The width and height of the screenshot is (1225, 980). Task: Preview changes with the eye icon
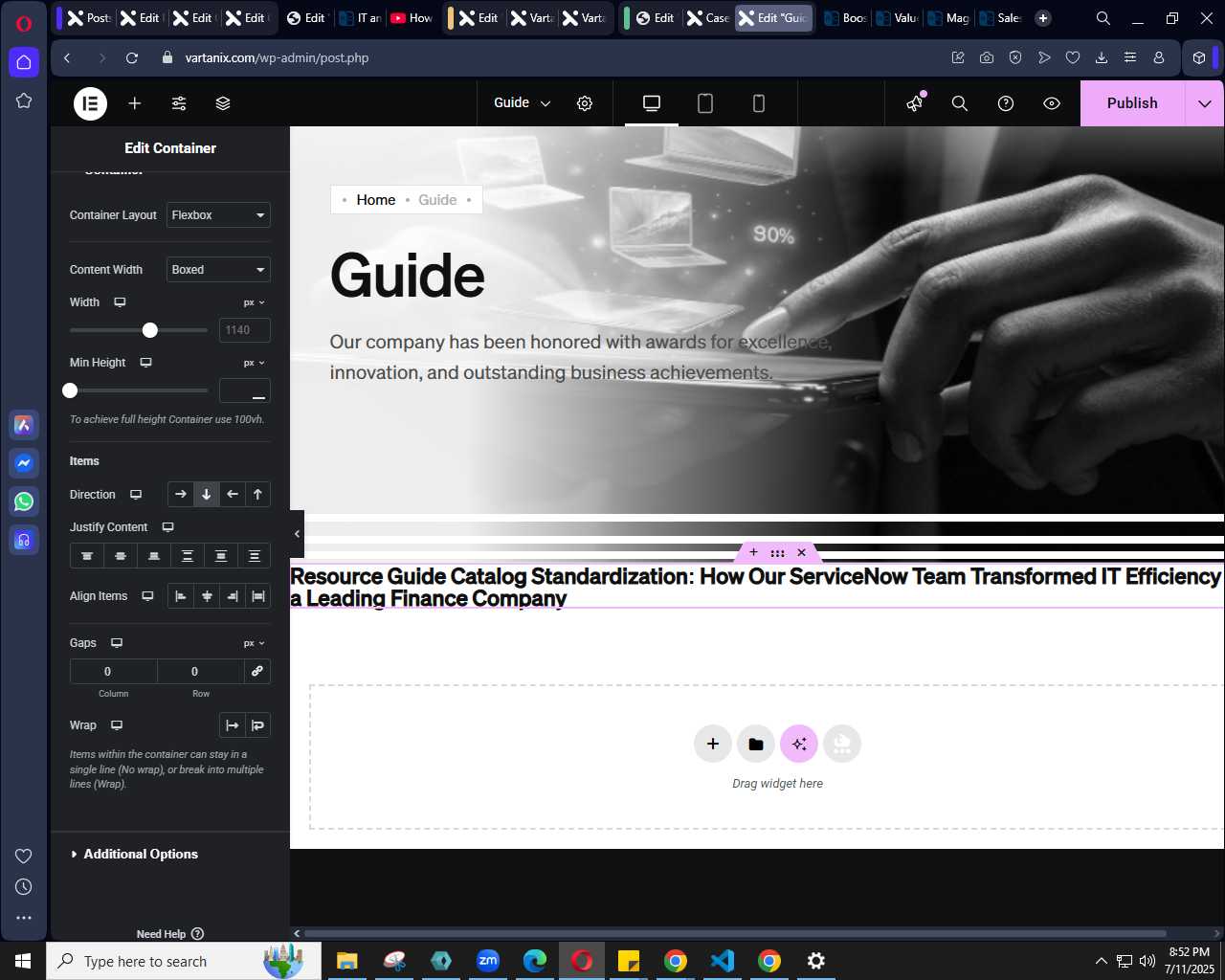point(1052,103)
